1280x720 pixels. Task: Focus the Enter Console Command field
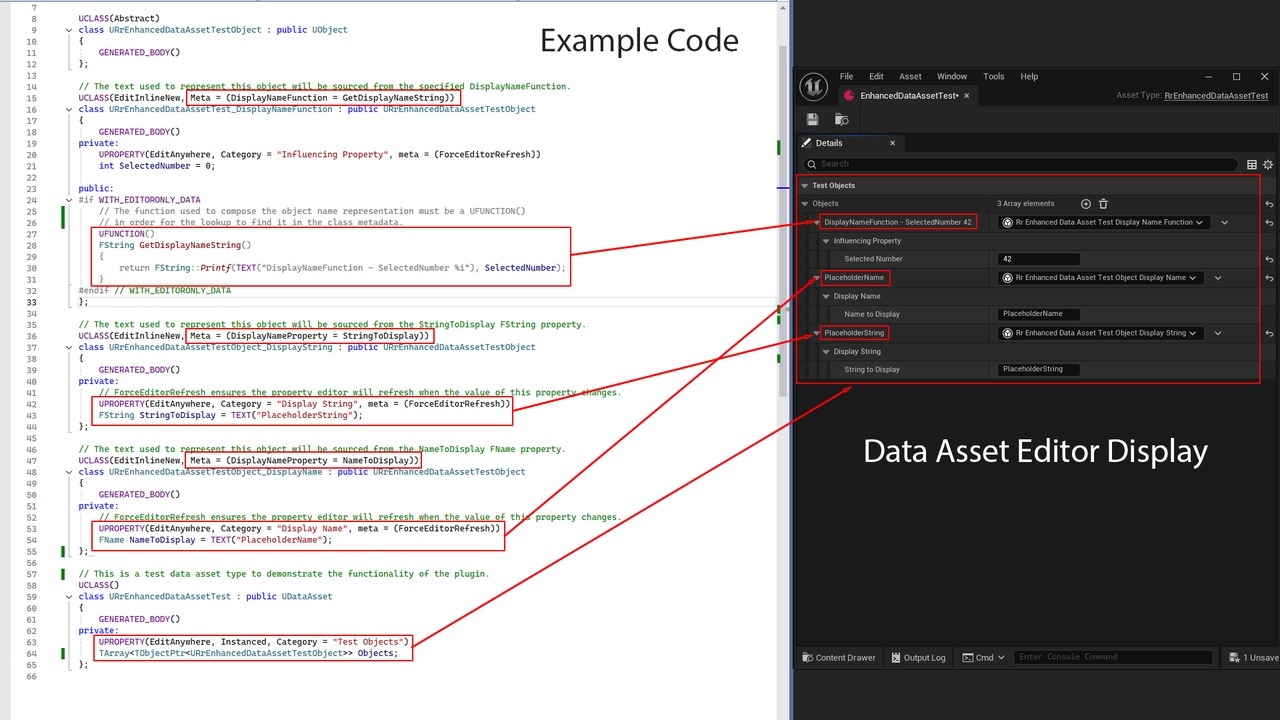[x=1113, y=657]
